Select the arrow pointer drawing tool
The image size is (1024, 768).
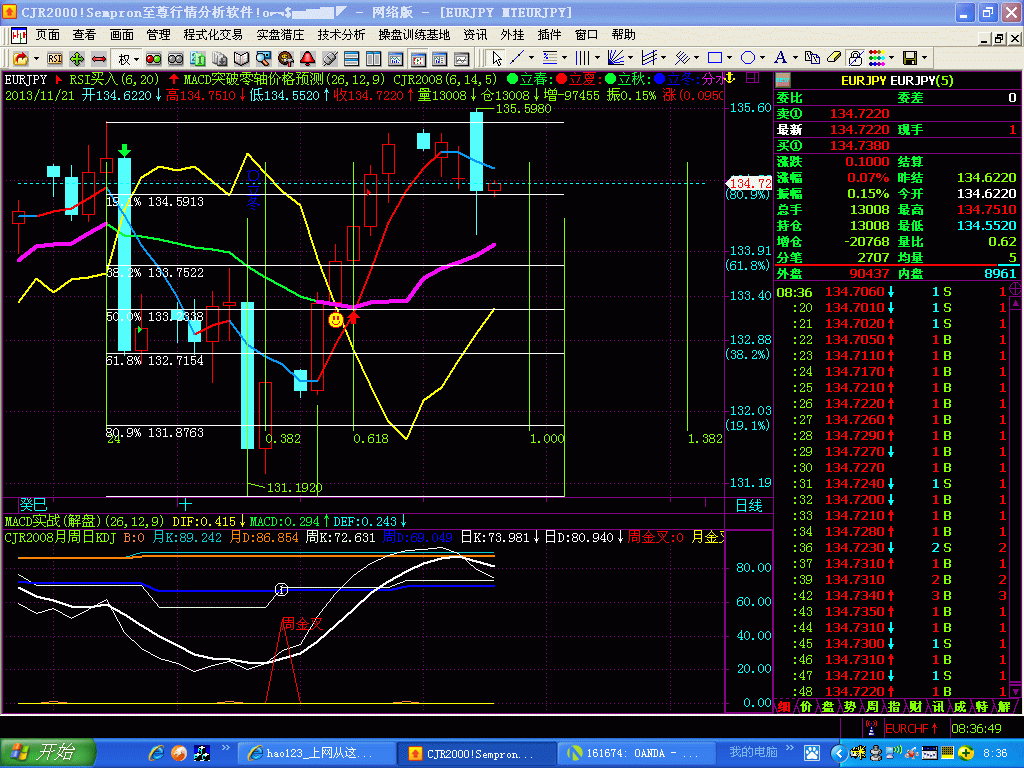(x=497, y=59)
